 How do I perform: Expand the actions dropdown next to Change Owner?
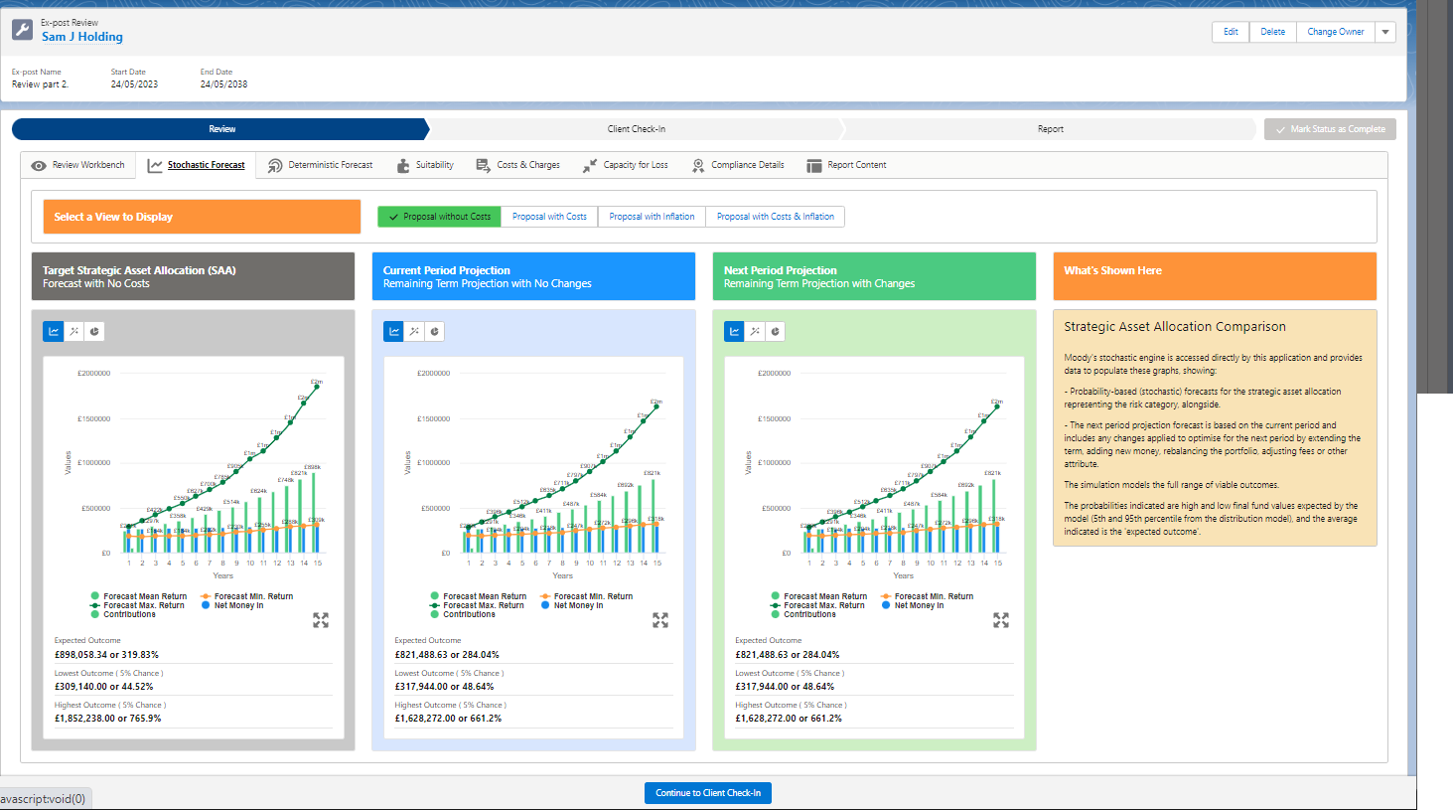click(1385, 32)
